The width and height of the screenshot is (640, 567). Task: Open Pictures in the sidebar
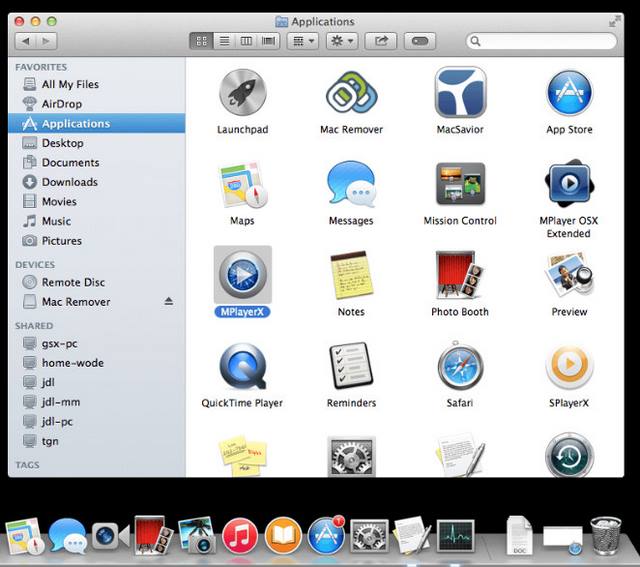click(96, 241)
